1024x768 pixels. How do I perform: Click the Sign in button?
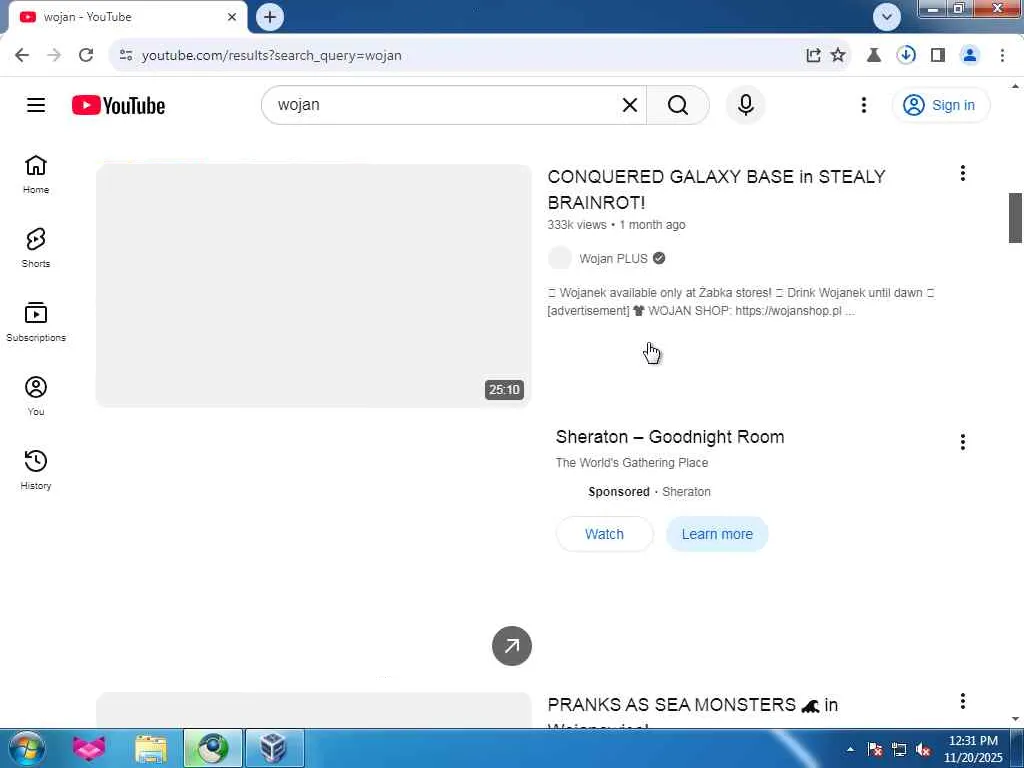[x=940, y=105]
